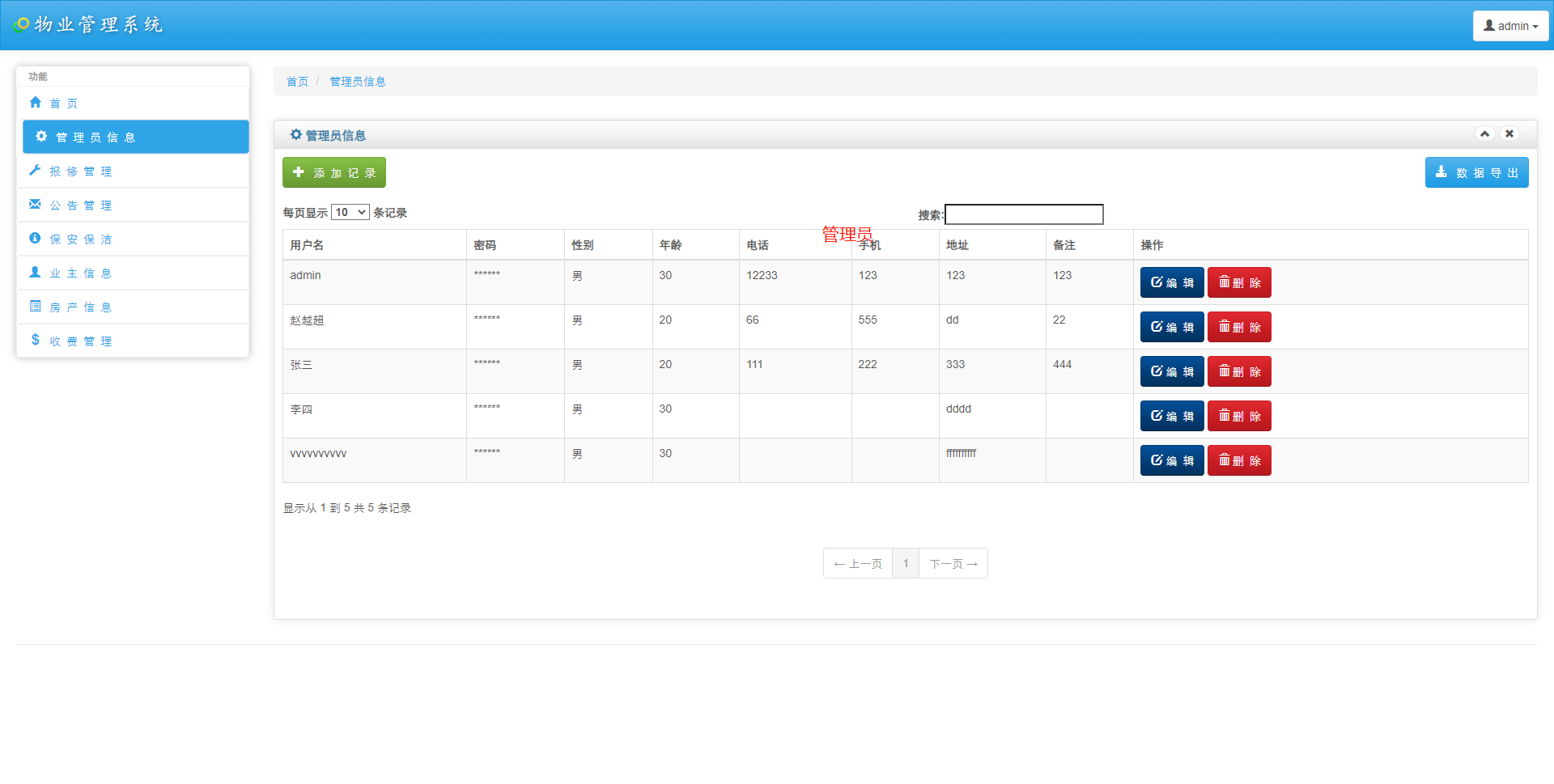This screenshot has width=1554, height=784.
Task: Delete the 李四 row
Action: pos(1239,416)
